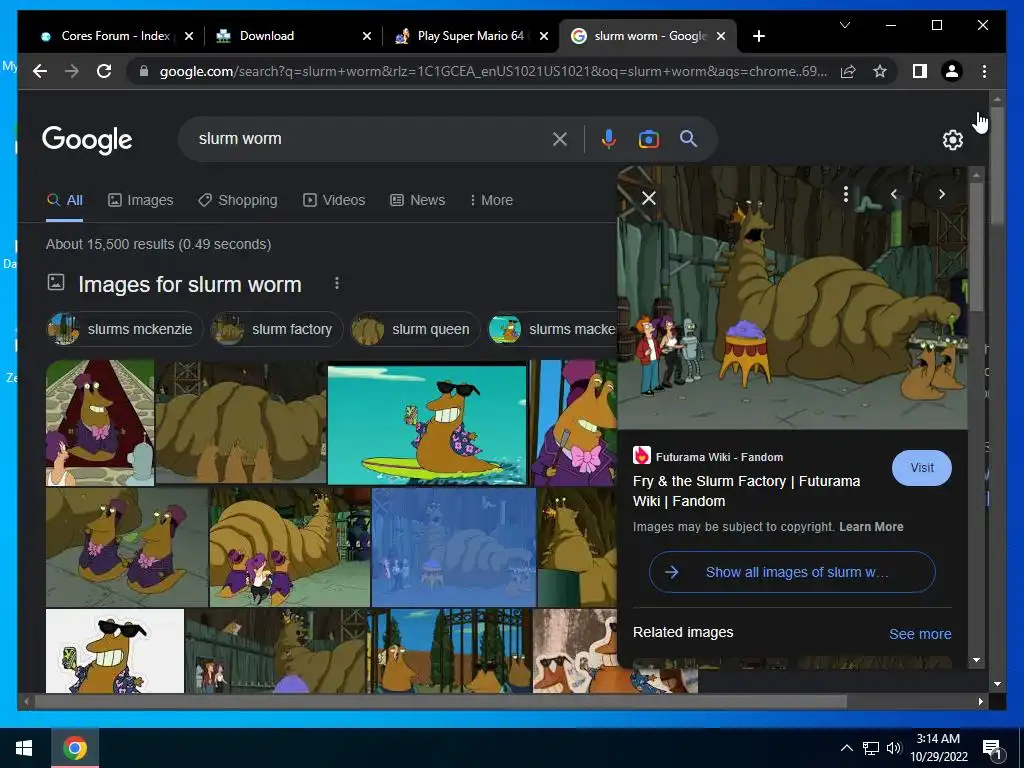Select the Videos search filter
The image size is (1024, 768).
(334, 200)
